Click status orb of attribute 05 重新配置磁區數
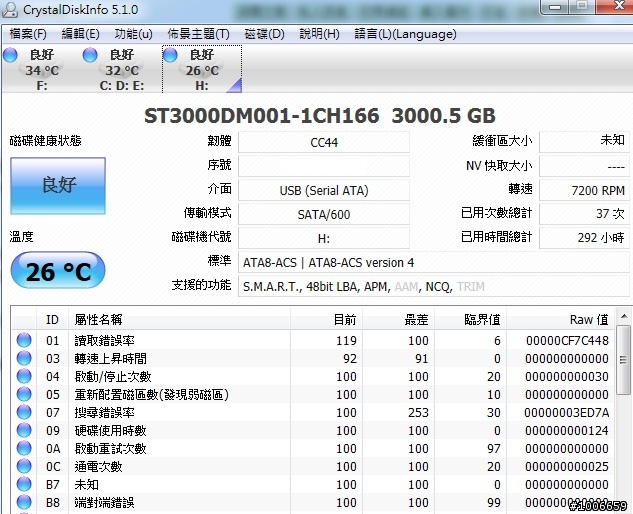 24,394
